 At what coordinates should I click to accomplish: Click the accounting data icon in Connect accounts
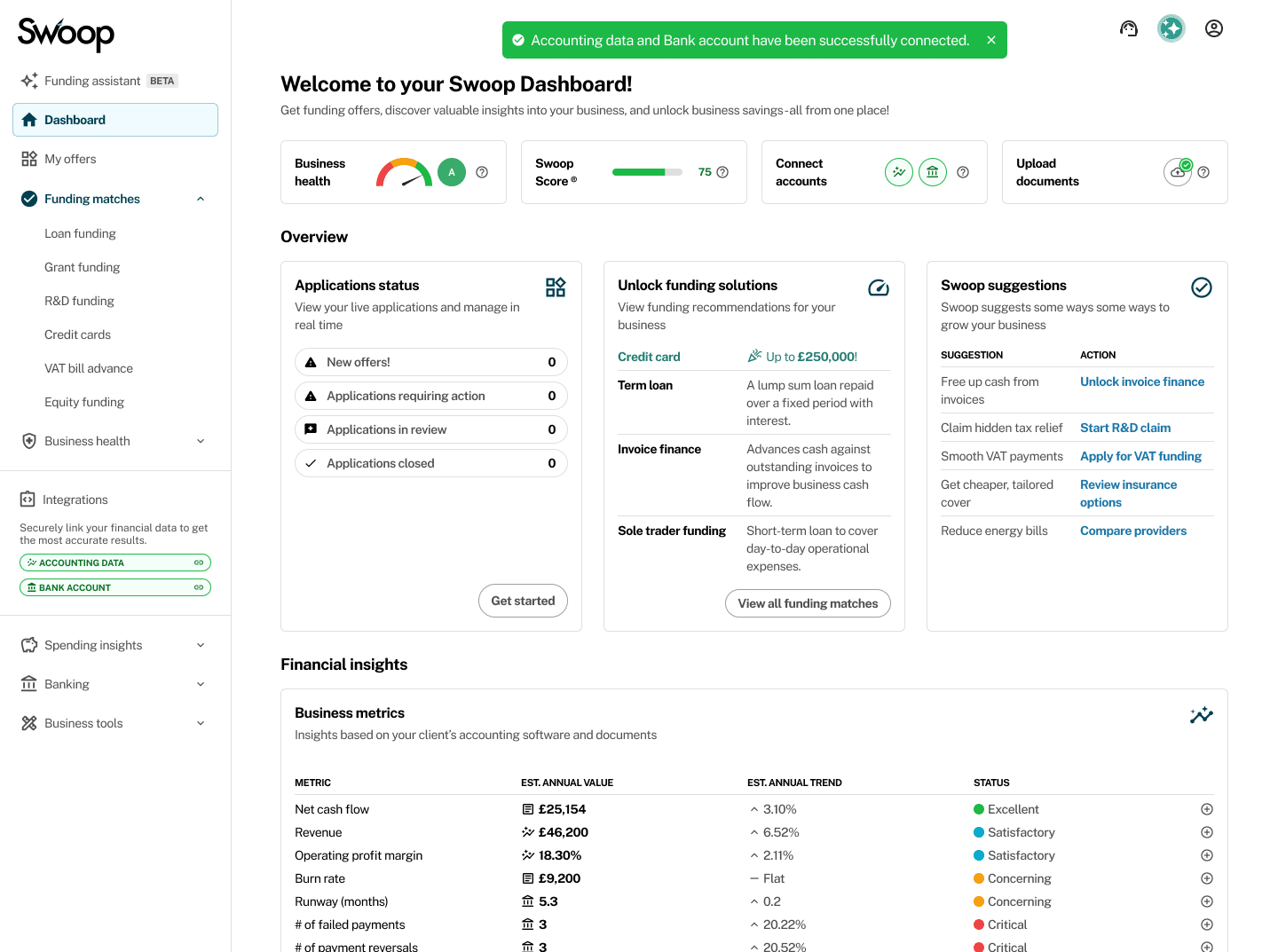(x=898, y=172)
